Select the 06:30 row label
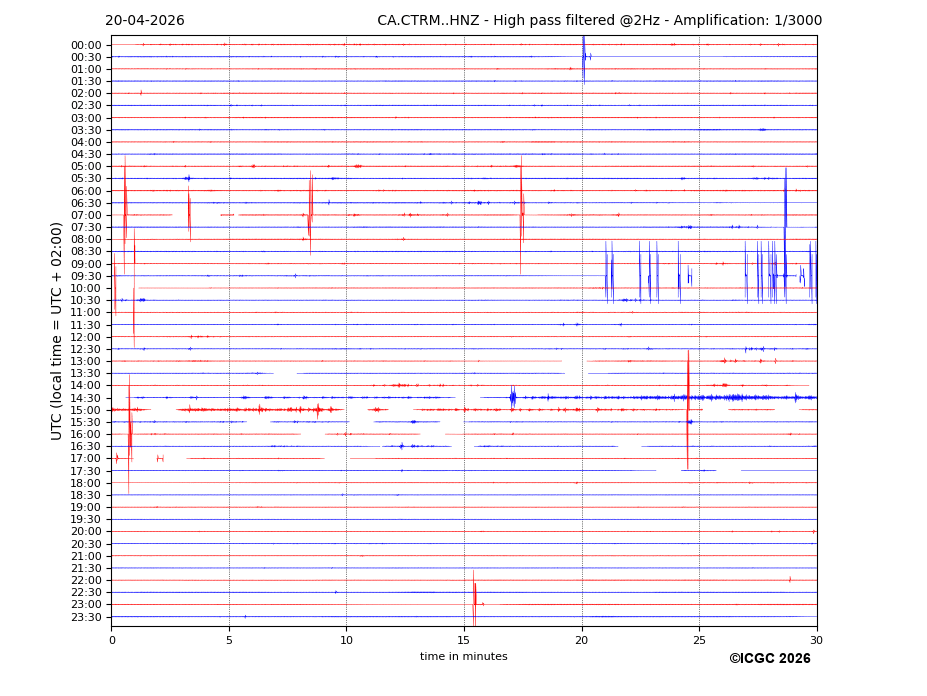 click(85, 203)
